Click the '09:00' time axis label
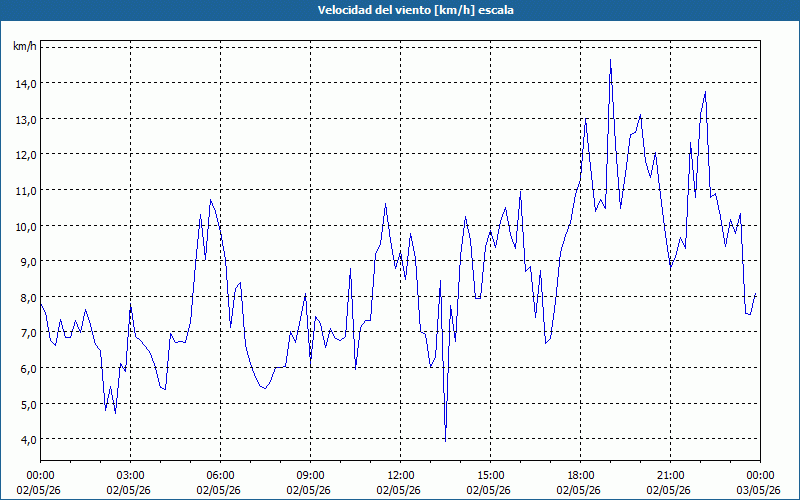The width and height of the screenshot is (800, 500). 310,476
